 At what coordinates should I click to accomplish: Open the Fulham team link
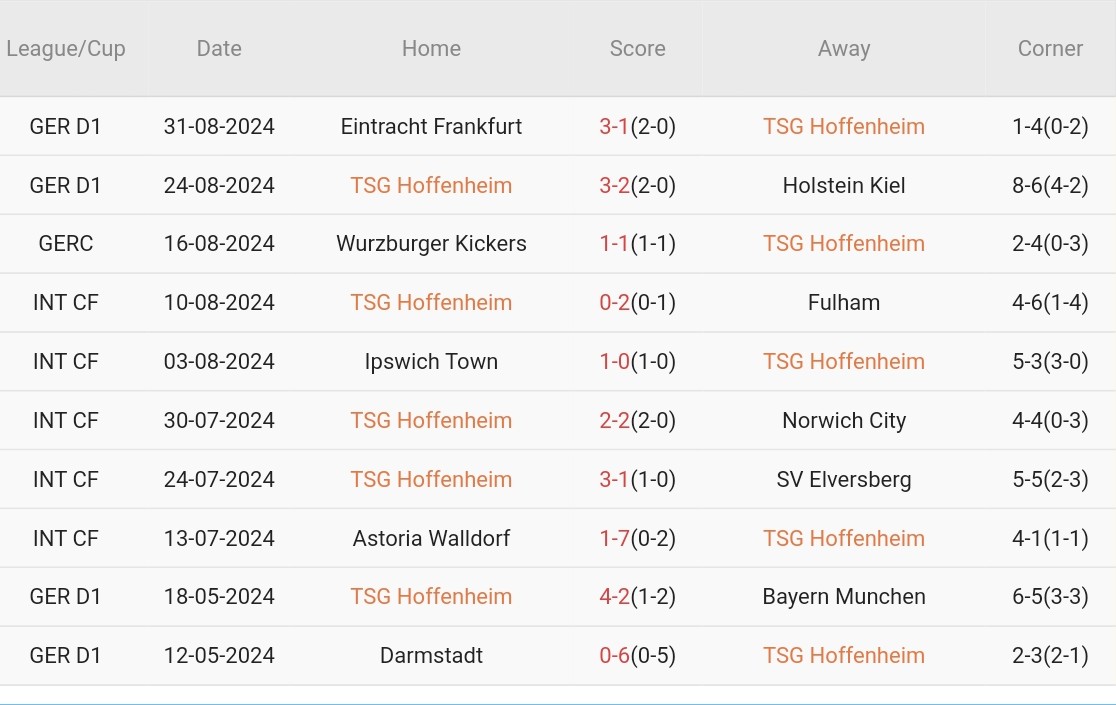pyautogui.click(x=843, y=303)
